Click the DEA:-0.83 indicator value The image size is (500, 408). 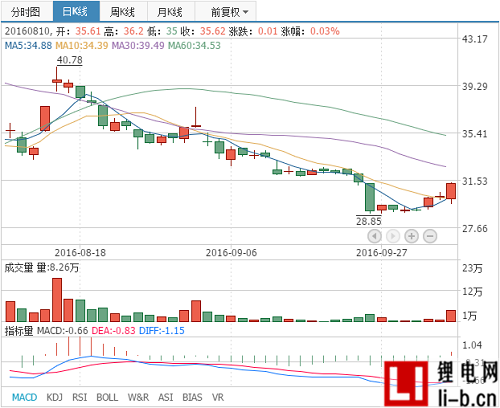tap(113, 331)
